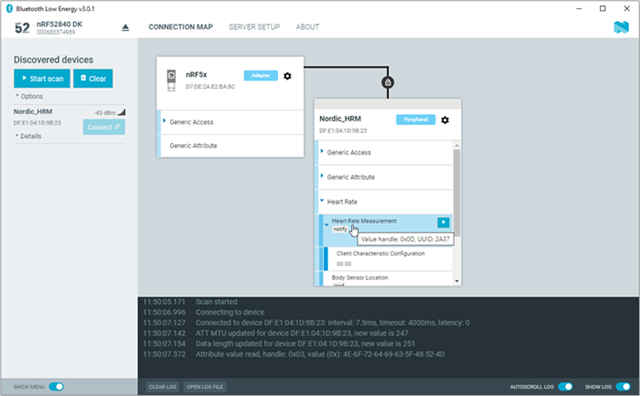Expand Generic Attribute in Nordic_HRM peripheral
Screen dimensions: 640x396
(x=322, y=176)
